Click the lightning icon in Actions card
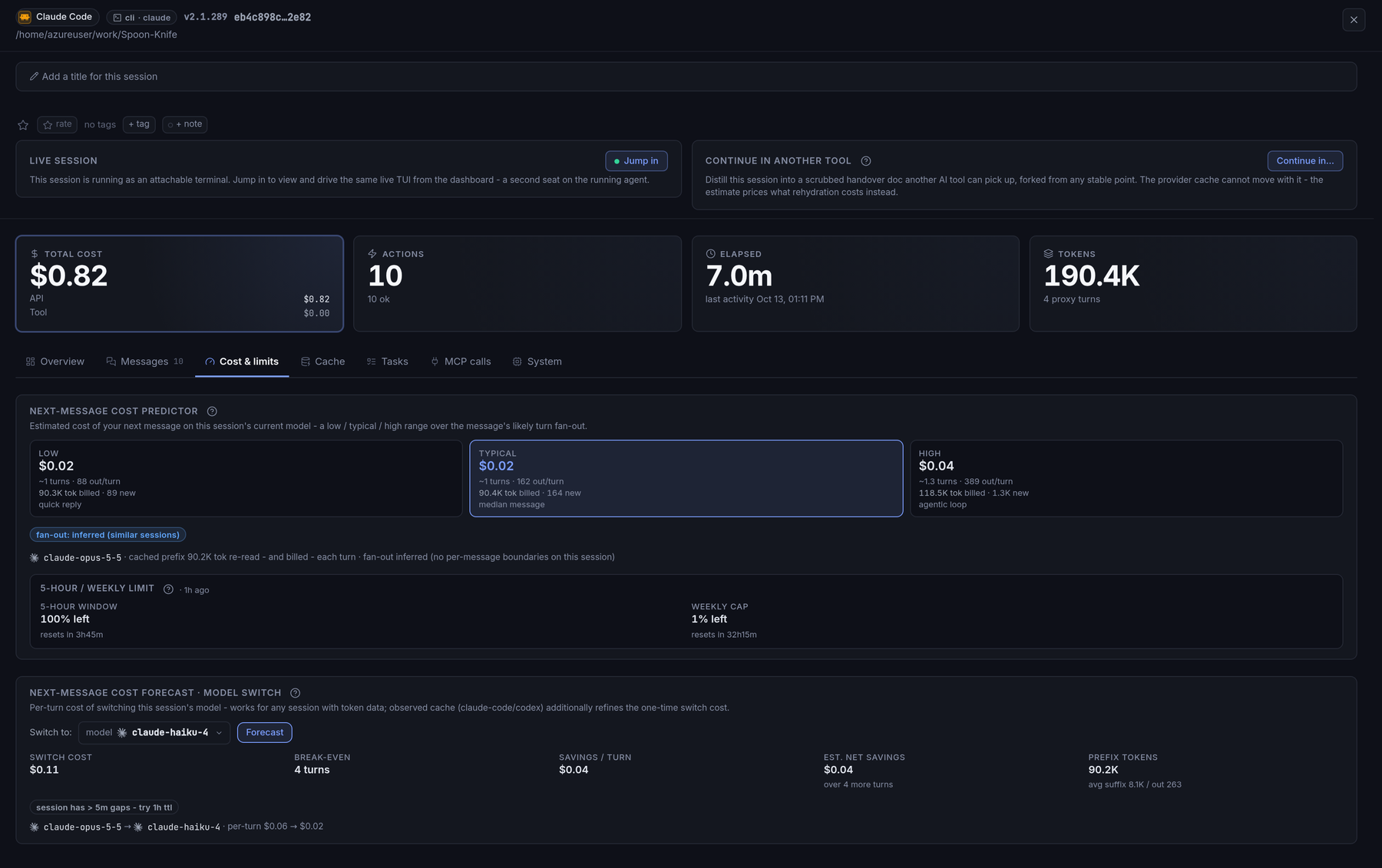This screenshot has width=1382, height=868. click(372, 254)
